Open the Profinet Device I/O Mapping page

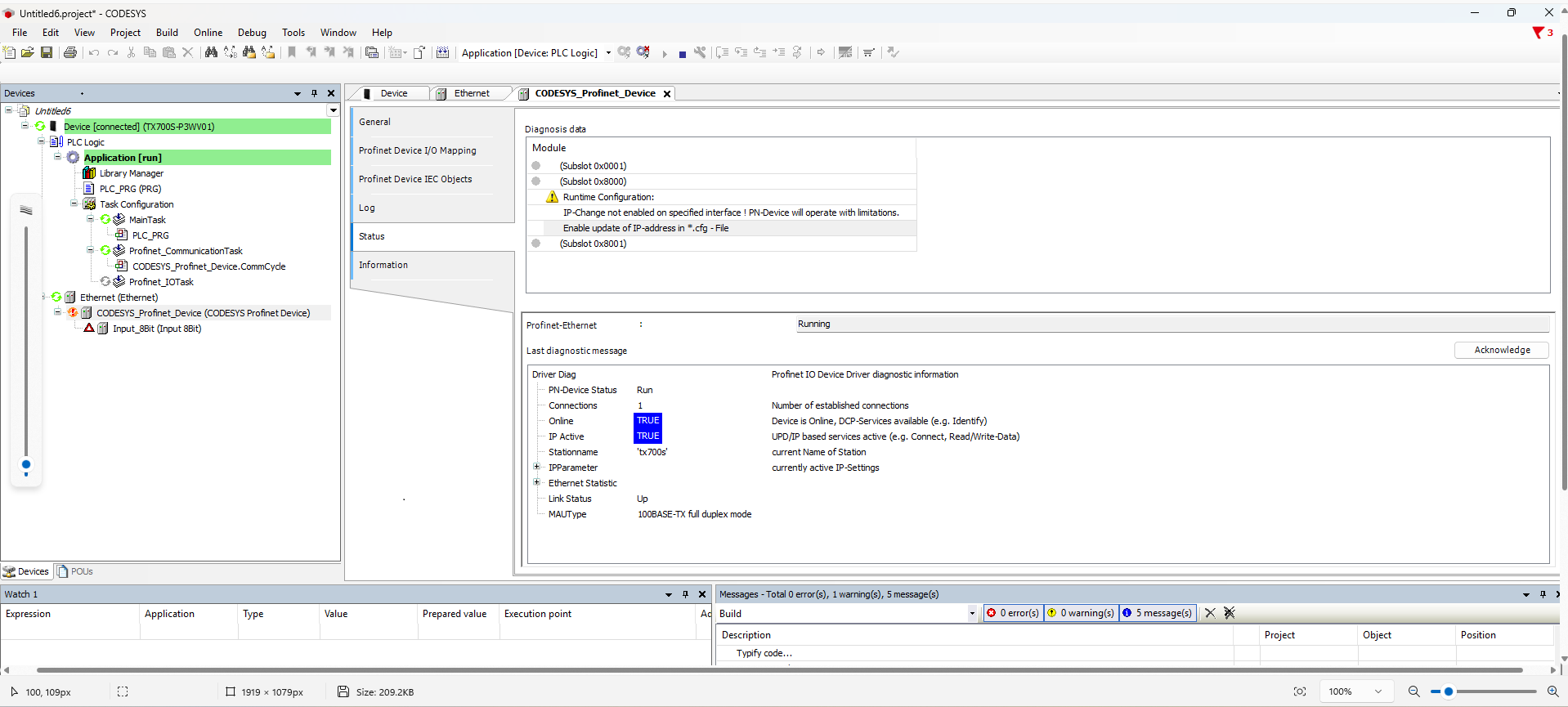coord(417,150)
